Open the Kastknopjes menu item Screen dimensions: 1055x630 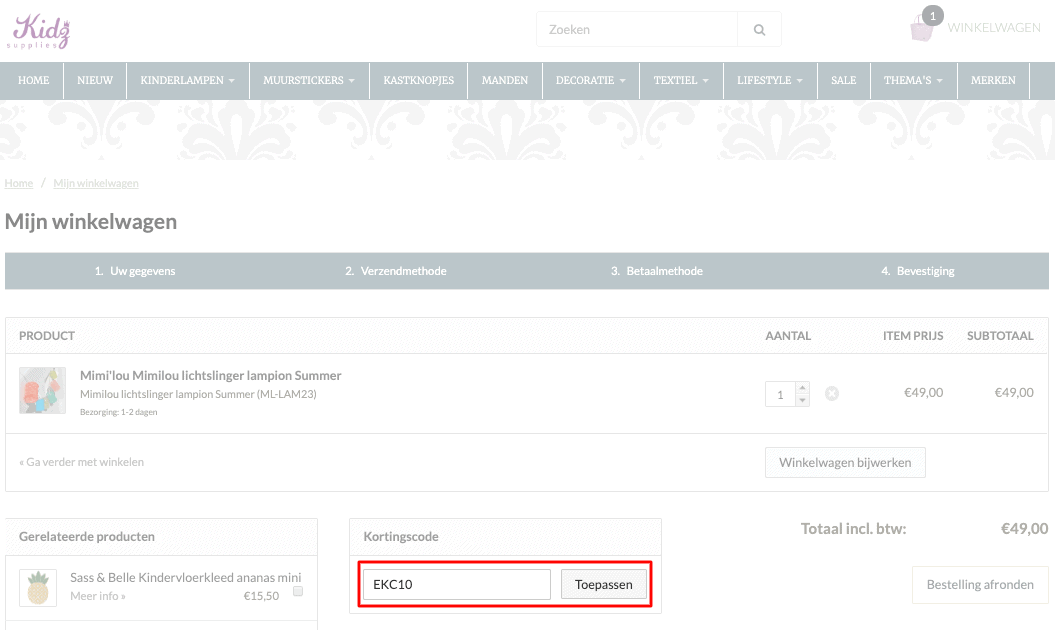click(419, 80)
